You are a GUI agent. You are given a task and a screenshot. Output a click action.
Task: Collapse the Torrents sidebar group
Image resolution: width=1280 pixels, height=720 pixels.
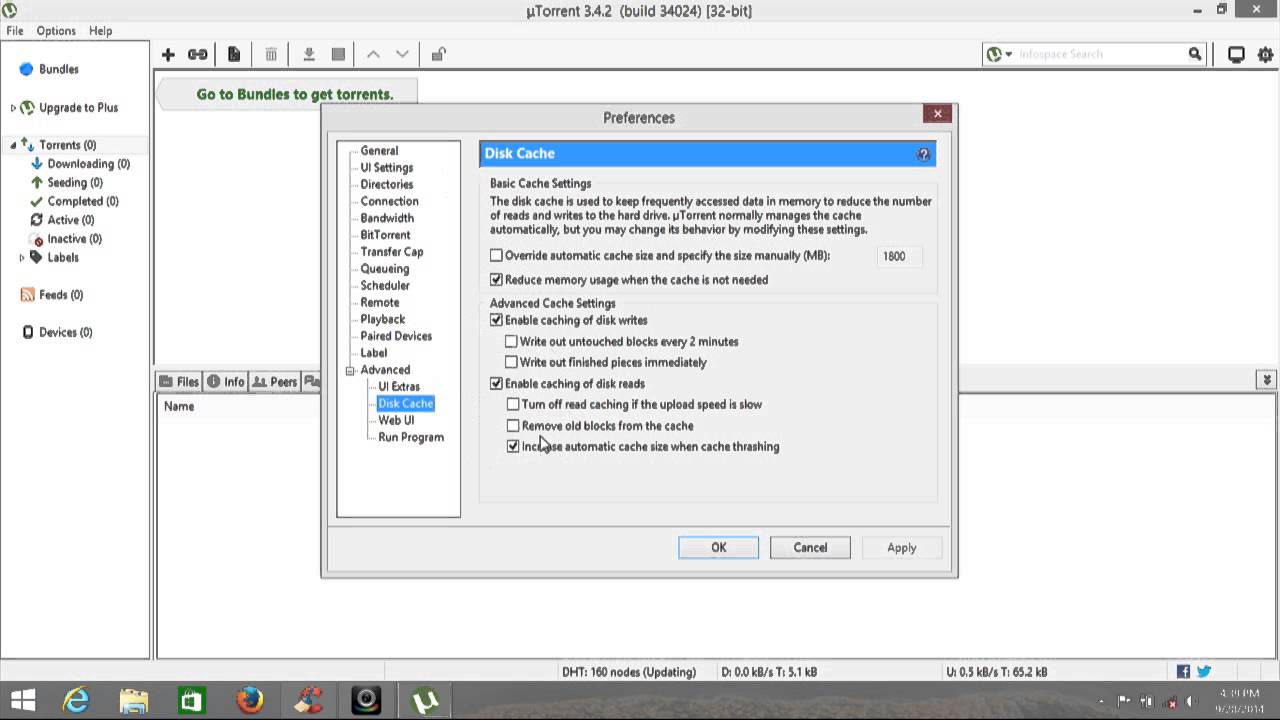click(13, 146)
